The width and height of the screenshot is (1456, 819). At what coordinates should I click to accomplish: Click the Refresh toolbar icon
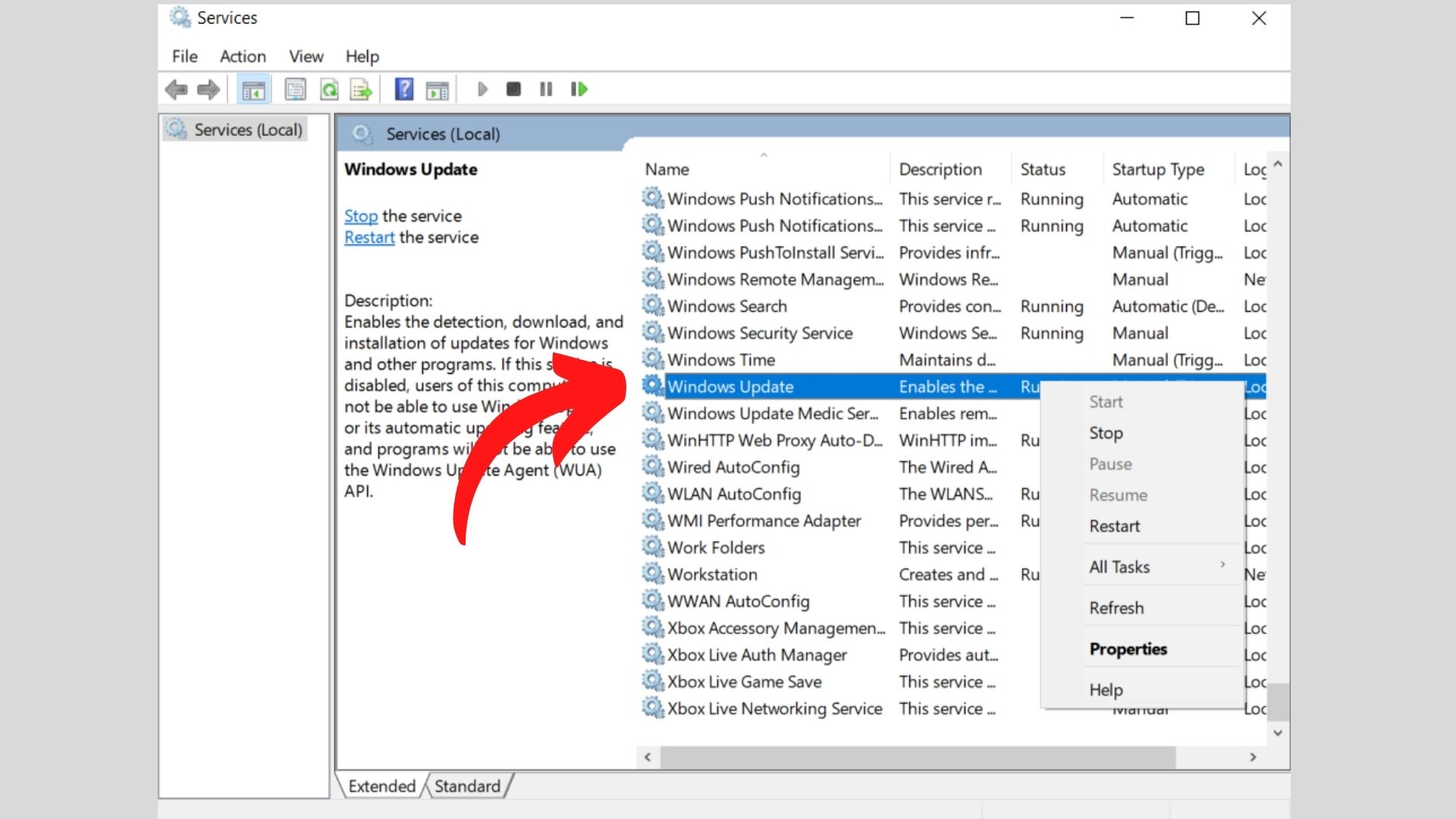tap(329, 89)
